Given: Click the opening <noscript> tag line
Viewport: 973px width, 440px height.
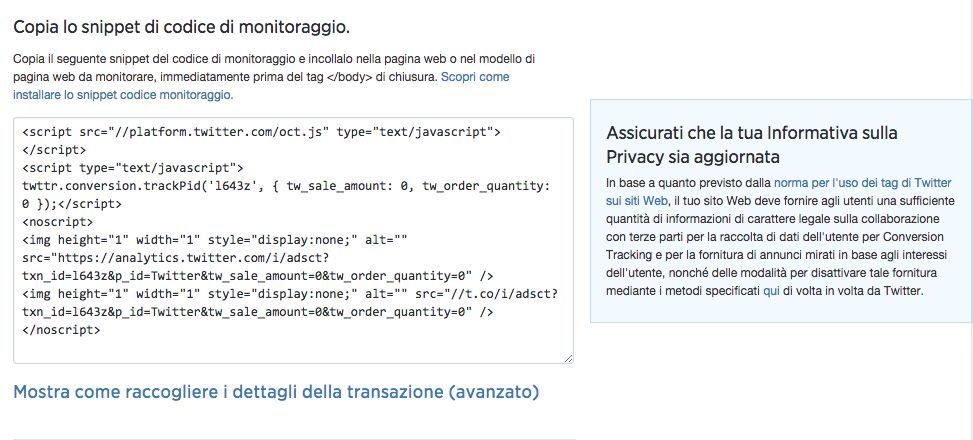Looking at the screenshot, I should click(58, 222).
